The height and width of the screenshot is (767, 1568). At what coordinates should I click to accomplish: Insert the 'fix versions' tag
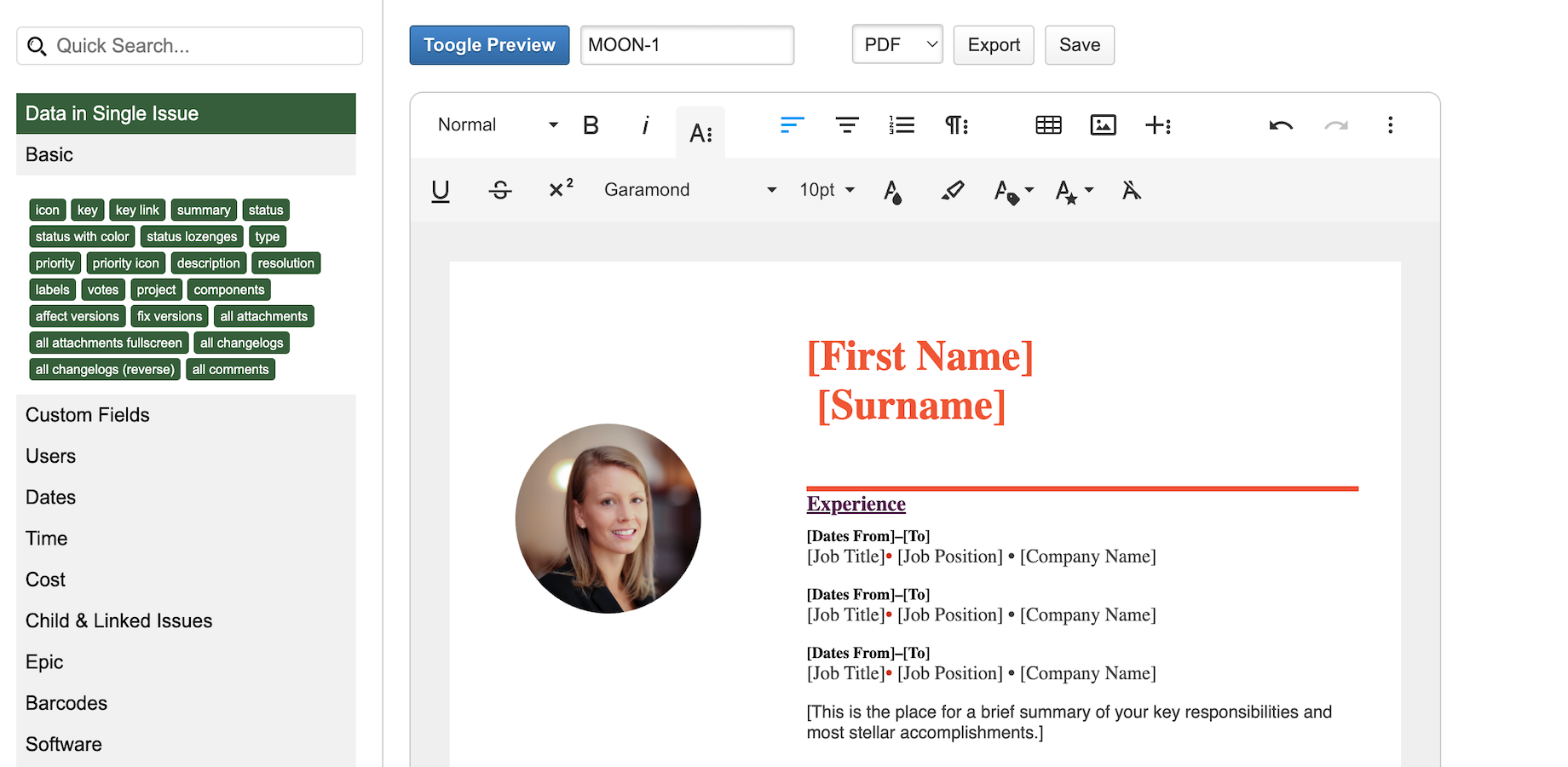pyautogui.click(x=170, y=316)
